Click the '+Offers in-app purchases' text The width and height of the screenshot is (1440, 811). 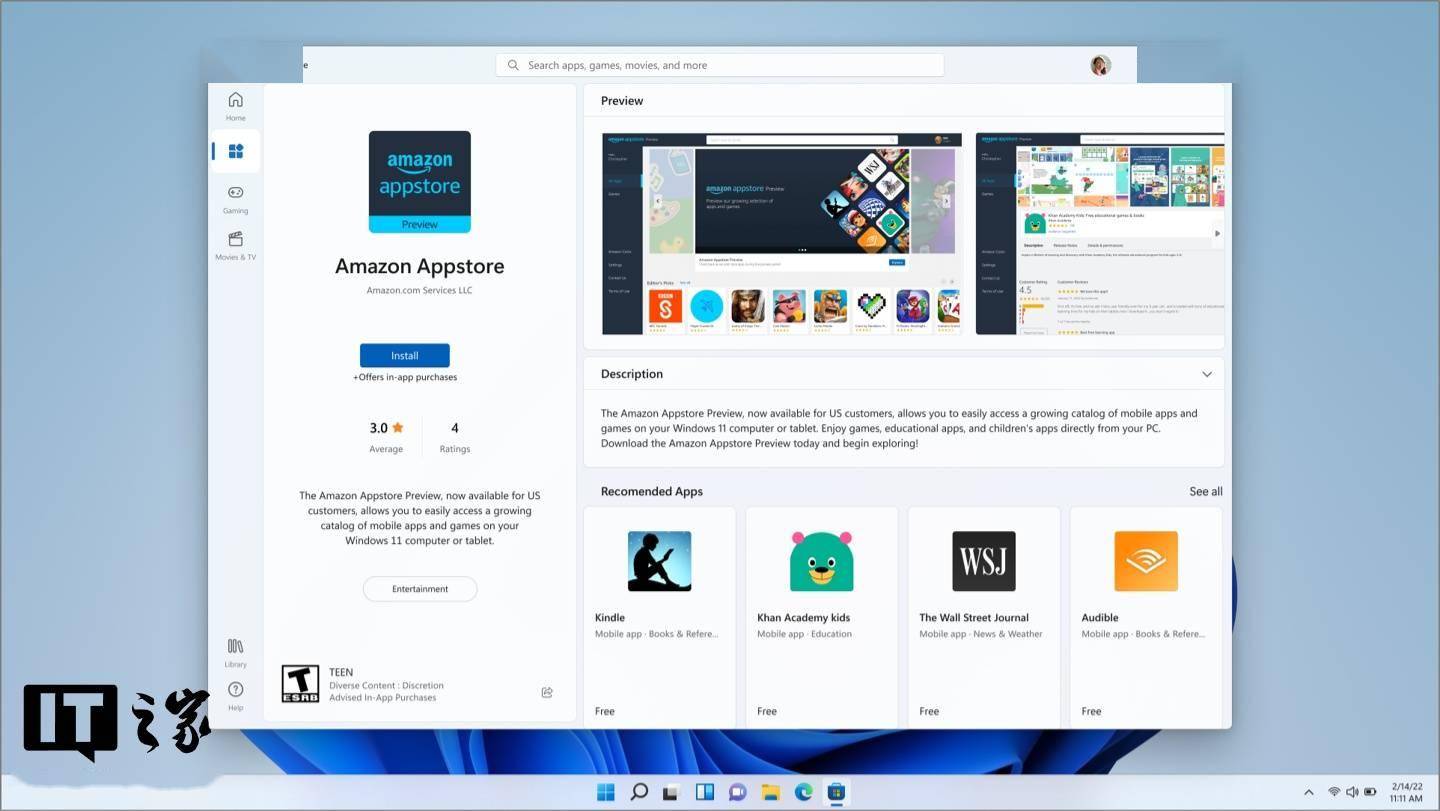[405, 377]
